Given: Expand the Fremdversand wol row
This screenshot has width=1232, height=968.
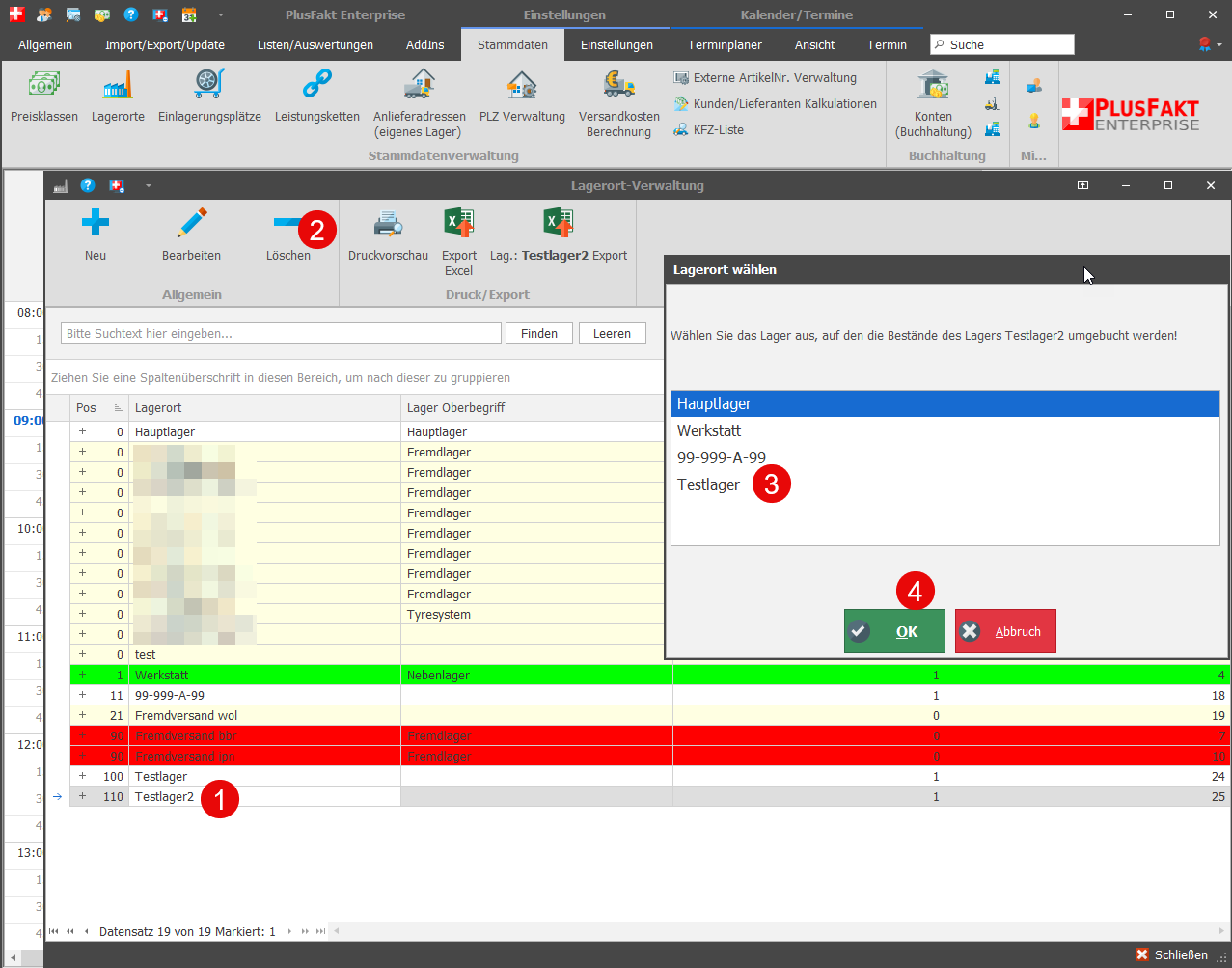Looking at the screenshot, I should point(82,715).
